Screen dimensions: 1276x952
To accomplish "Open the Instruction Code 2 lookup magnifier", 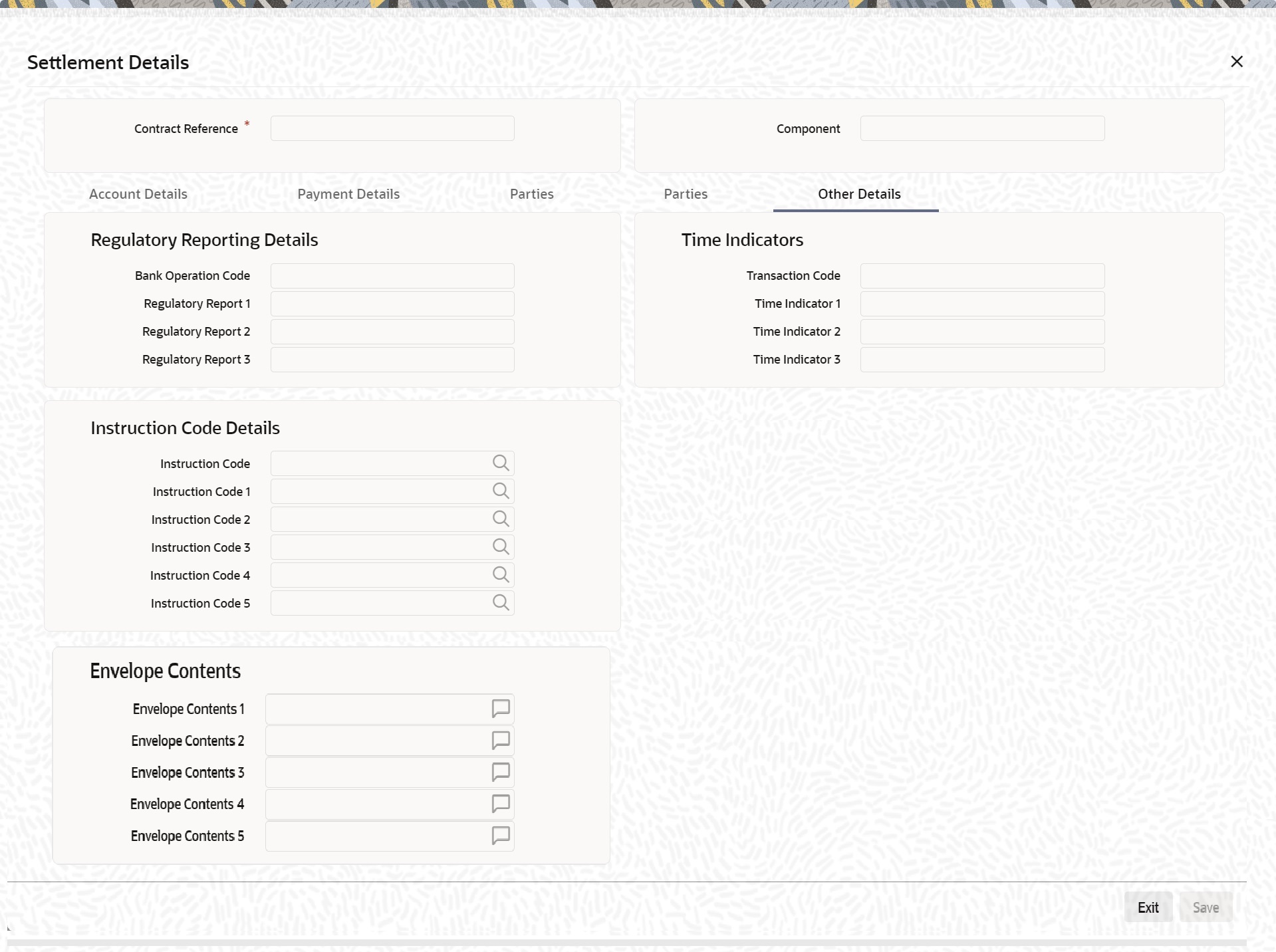I will coord(501,519).
